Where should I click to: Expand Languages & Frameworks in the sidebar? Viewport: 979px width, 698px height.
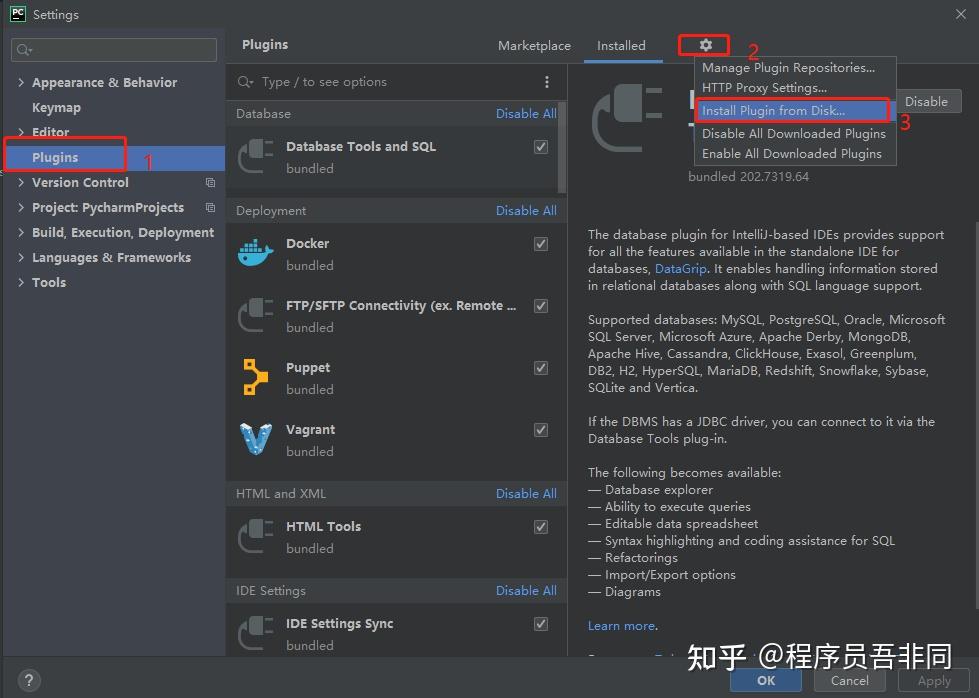pos(20,257)
